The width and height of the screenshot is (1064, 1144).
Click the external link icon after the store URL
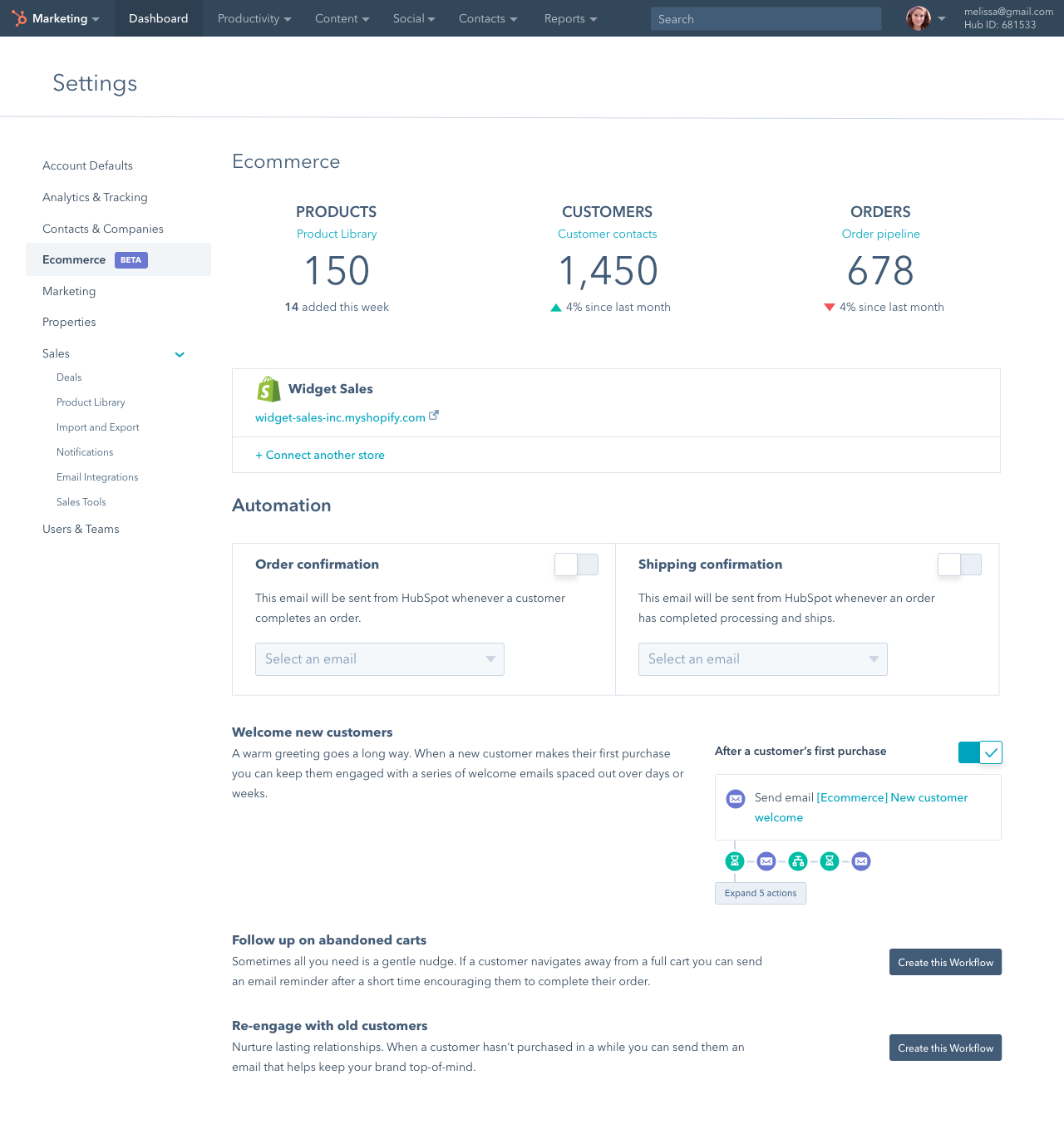click(434, 416)
